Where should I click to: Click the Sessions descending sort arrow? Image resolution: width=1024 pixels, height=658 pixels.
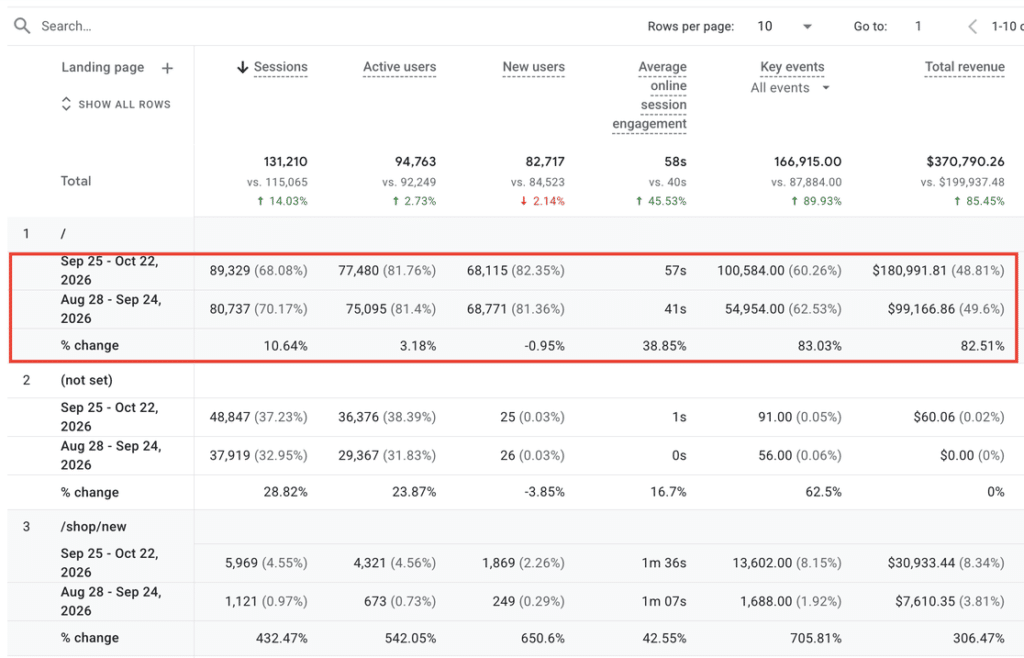point(242,67)
